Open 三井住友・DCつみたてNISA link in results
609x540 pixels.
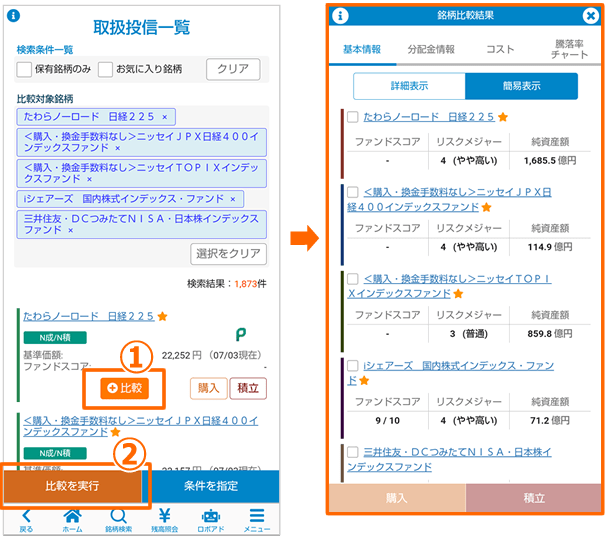[x=449, y=459]
